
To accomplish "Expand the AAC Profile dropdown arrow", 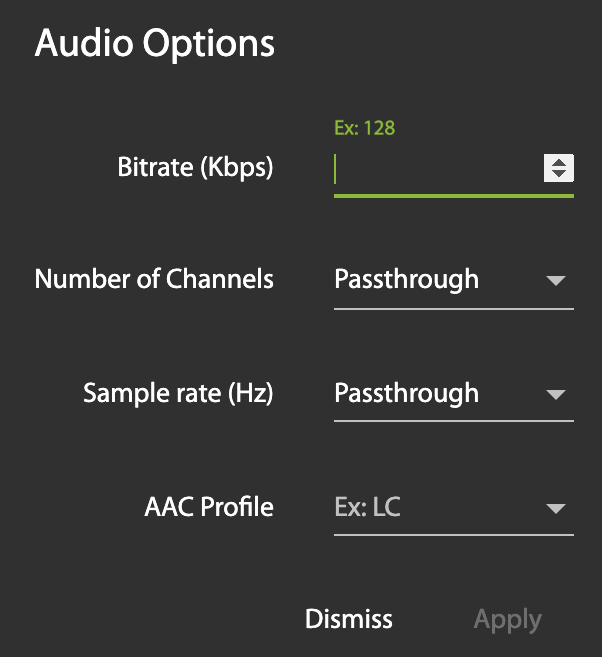I will 557,509.
